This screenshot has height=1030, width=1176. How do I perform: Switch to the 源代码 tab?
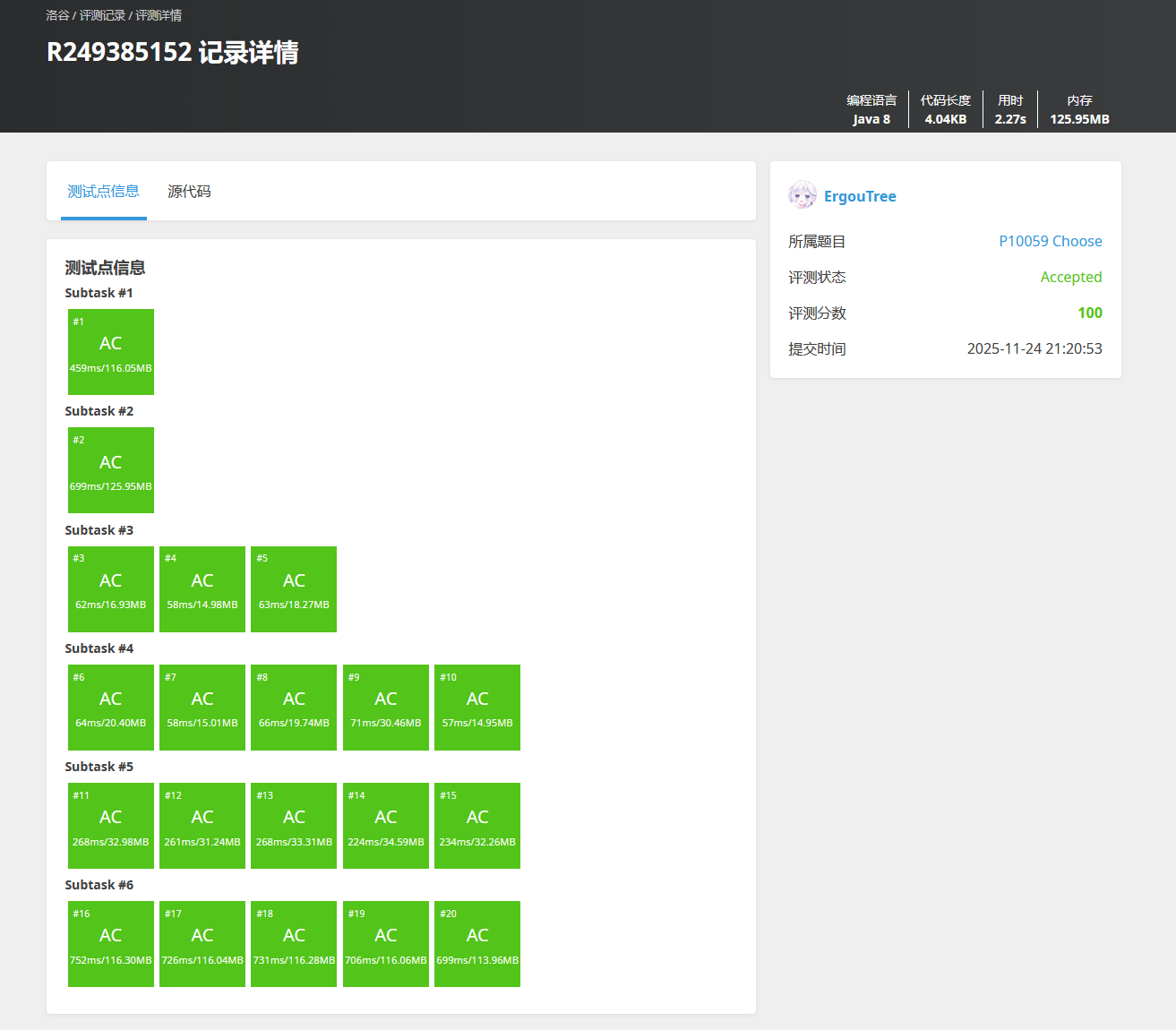point(189,192)
